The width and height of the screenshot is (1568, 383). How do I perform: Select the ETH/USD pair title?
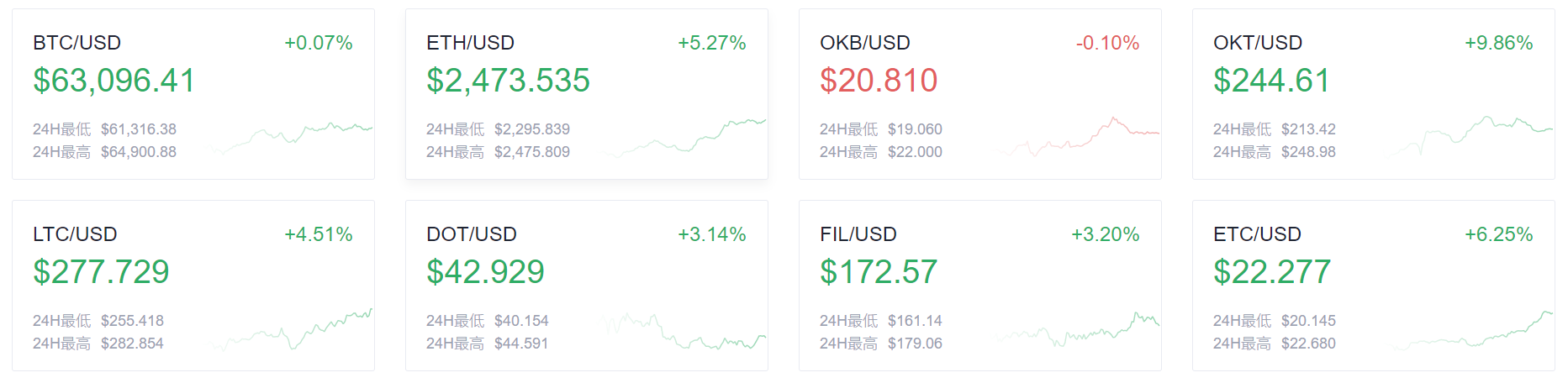click(470, 43)
